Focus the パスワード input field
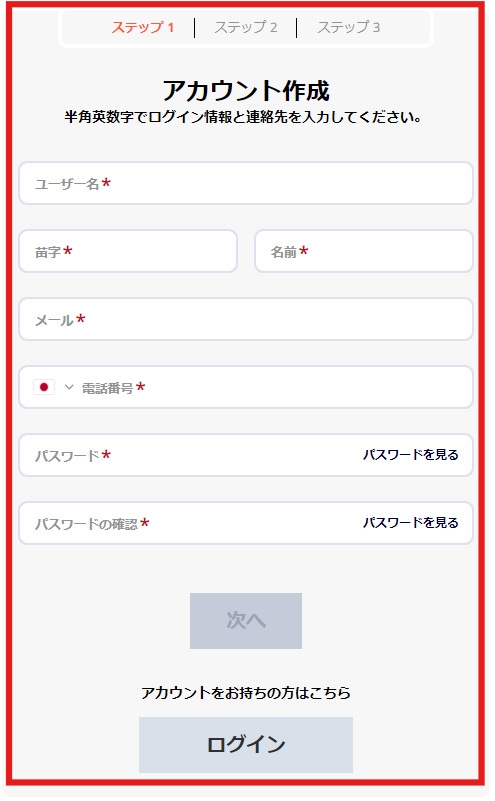Viewport: 495px width, 801px height. point(189,455)
